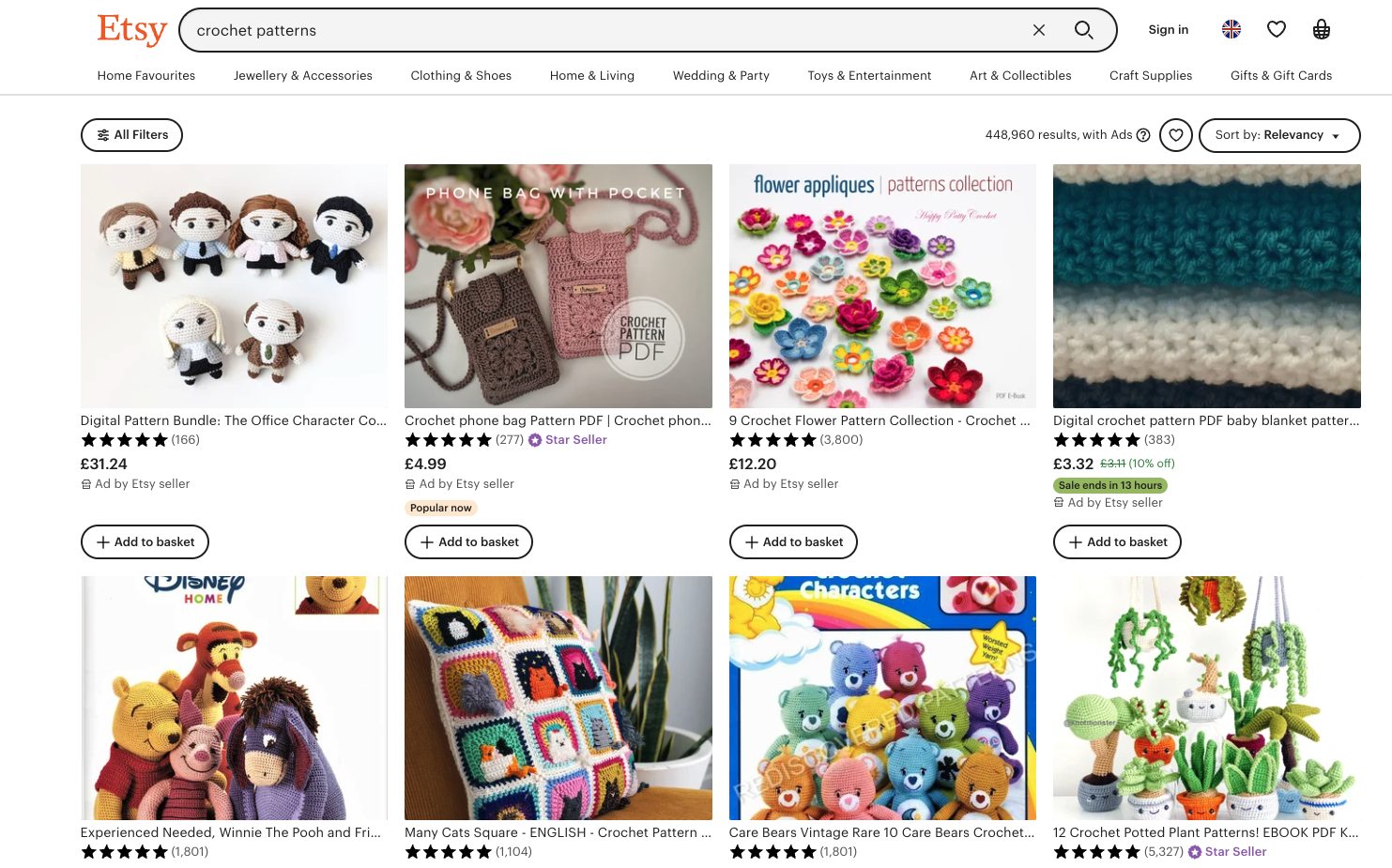
Task: Open favourites heart icon in header
Action: 1276,29
